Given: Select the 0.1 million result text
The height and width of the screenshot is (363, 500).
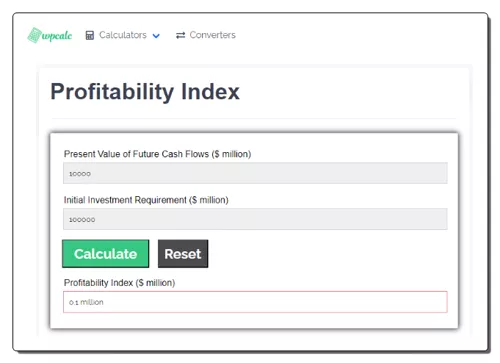Looking at the screenshot, I should (x=86, y=302).
